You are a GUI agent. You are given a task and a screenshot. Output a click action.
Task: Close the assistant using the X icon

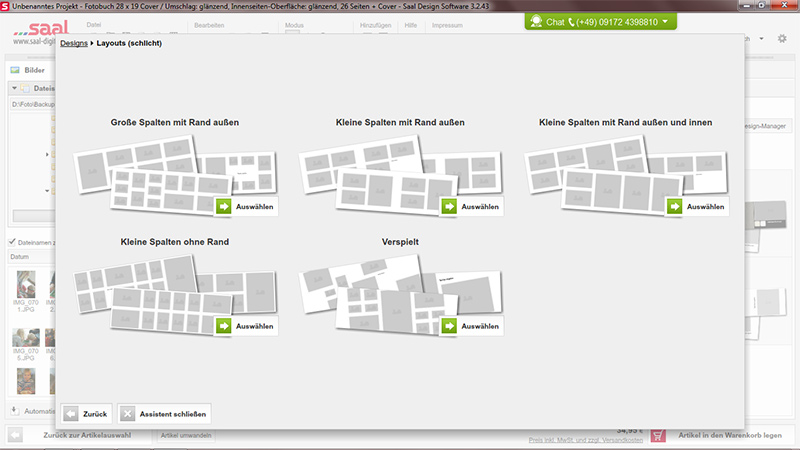[127, 413]
